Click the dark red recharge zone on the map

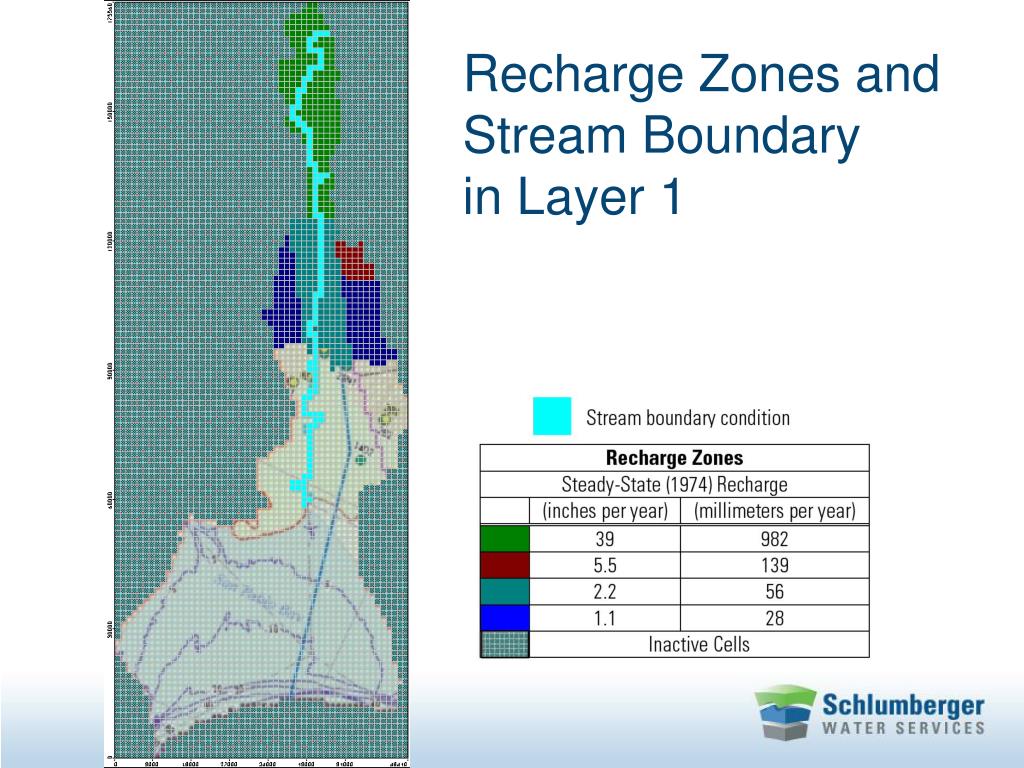pos(353,260)
